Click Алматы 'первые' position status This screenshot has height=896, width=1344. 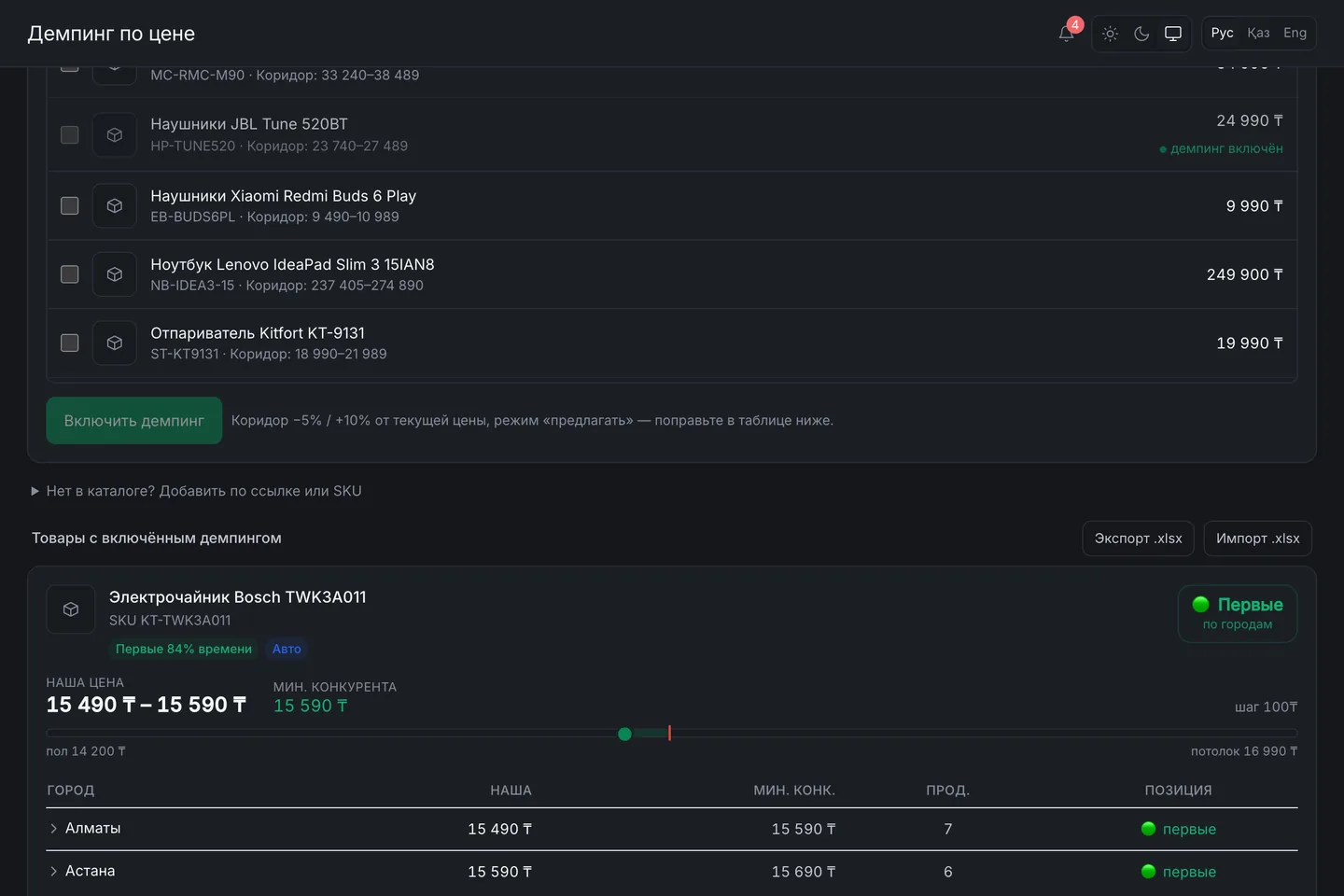[1179, 830]
